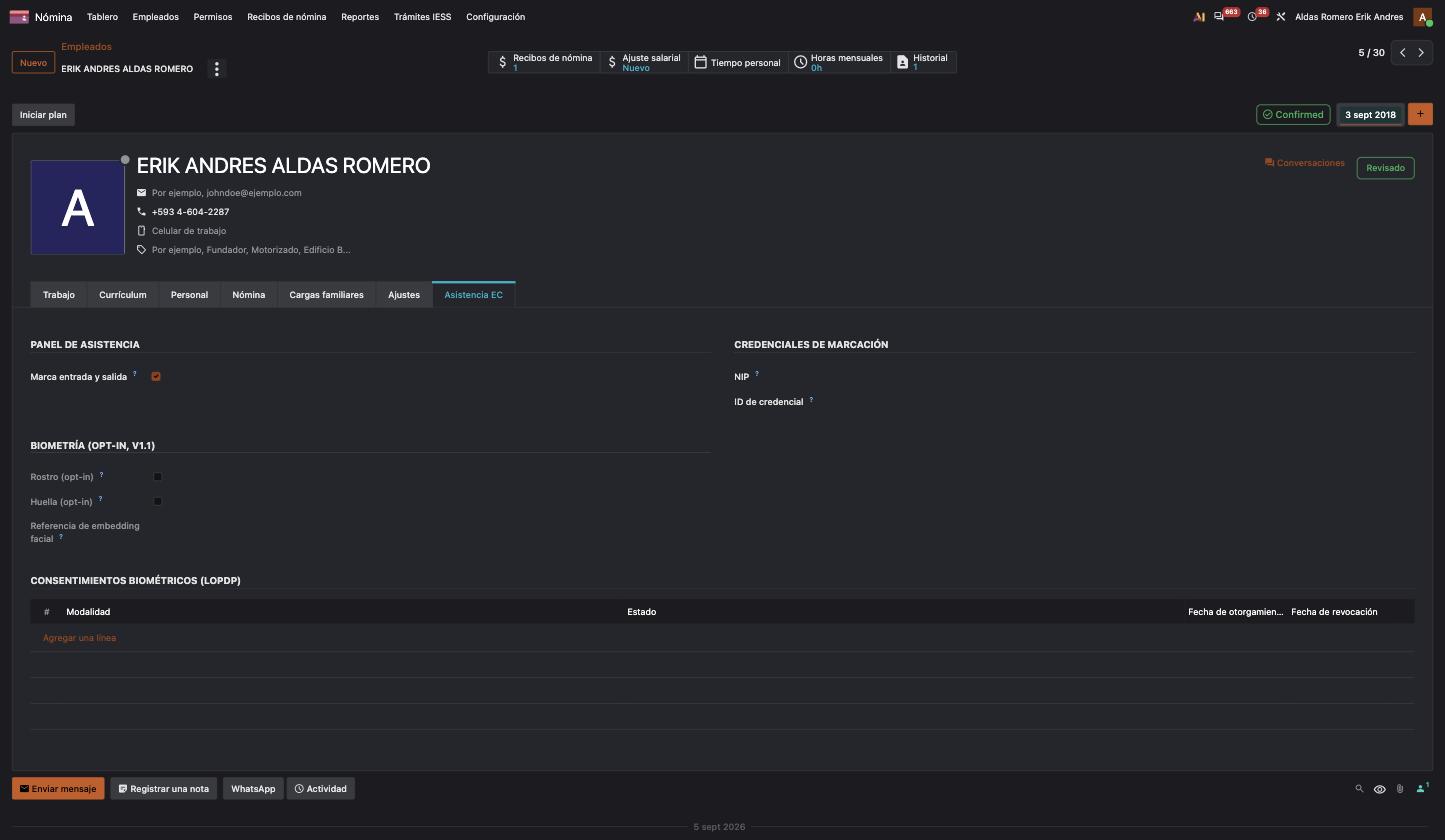Open the Permisos menu

coord(213,17)
